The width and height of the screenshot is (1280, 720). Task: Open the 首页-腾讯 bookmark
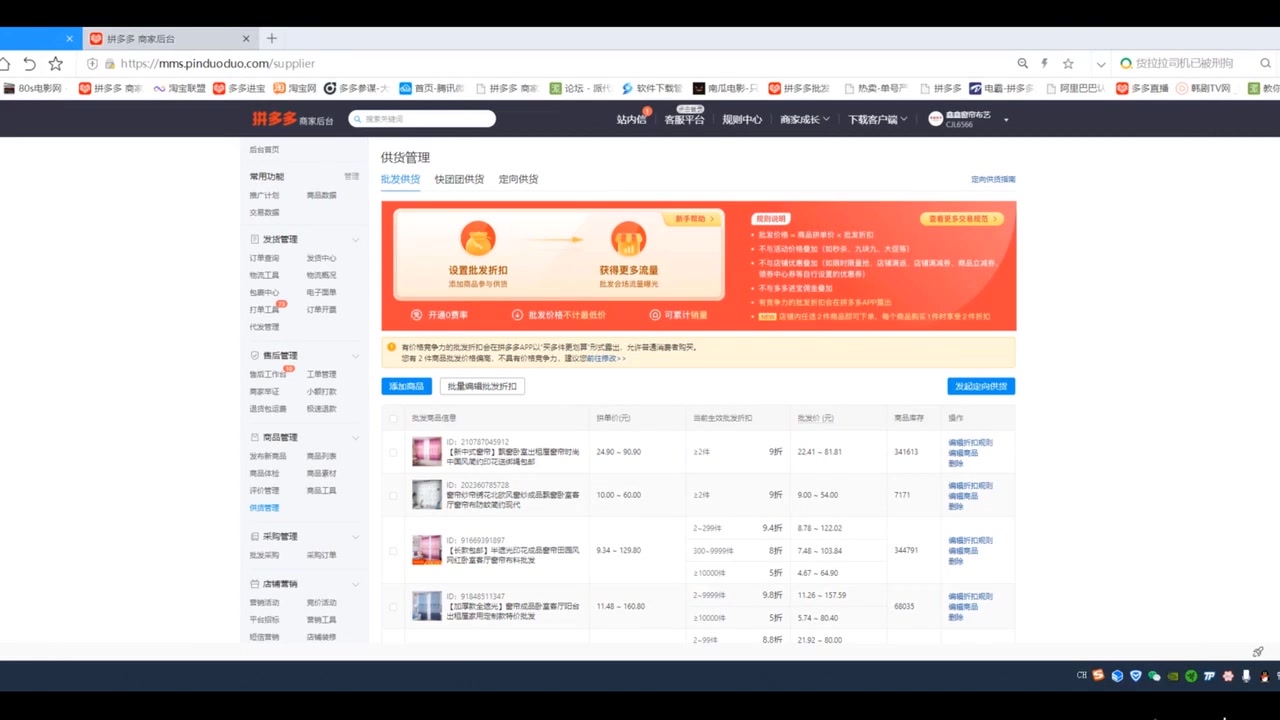pyautogui.click(x=432, y=88)
